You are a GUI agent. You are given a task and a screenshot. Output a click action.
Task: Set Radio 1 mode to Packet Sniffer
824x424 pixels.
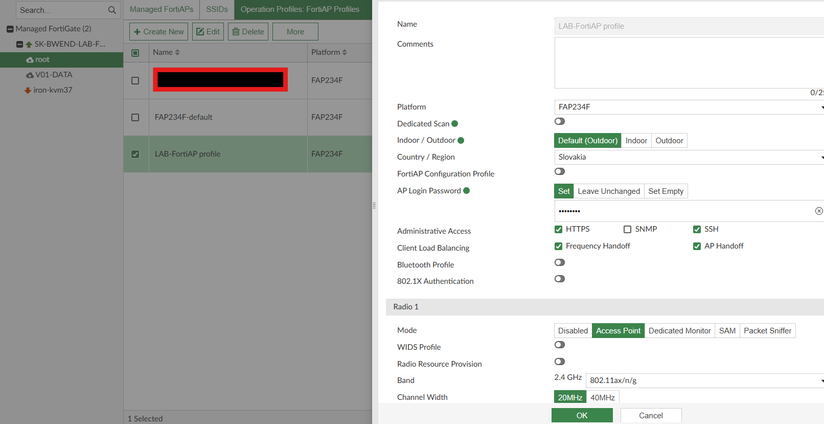[x=767, y=330]
